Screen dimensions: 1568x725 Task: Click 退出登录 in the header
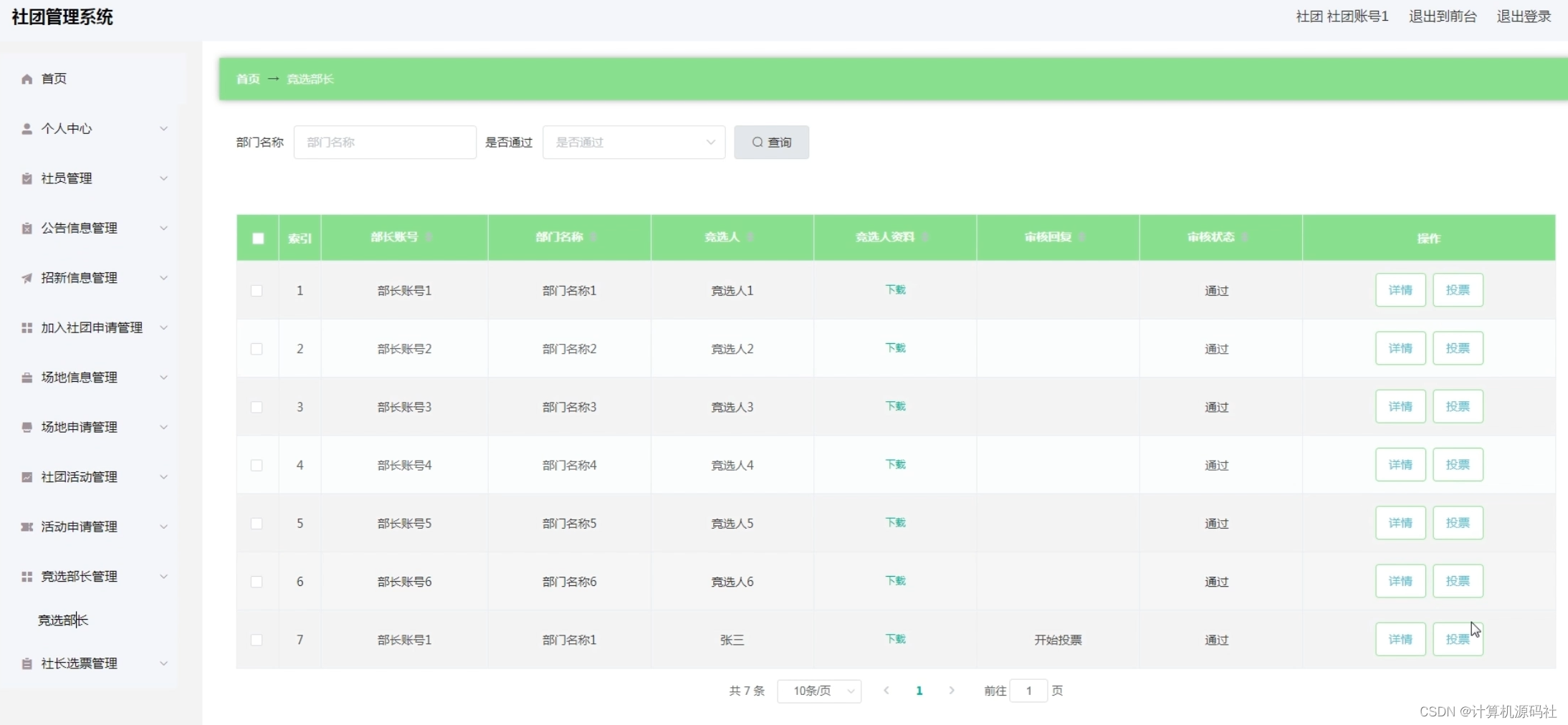[1524, 16]
